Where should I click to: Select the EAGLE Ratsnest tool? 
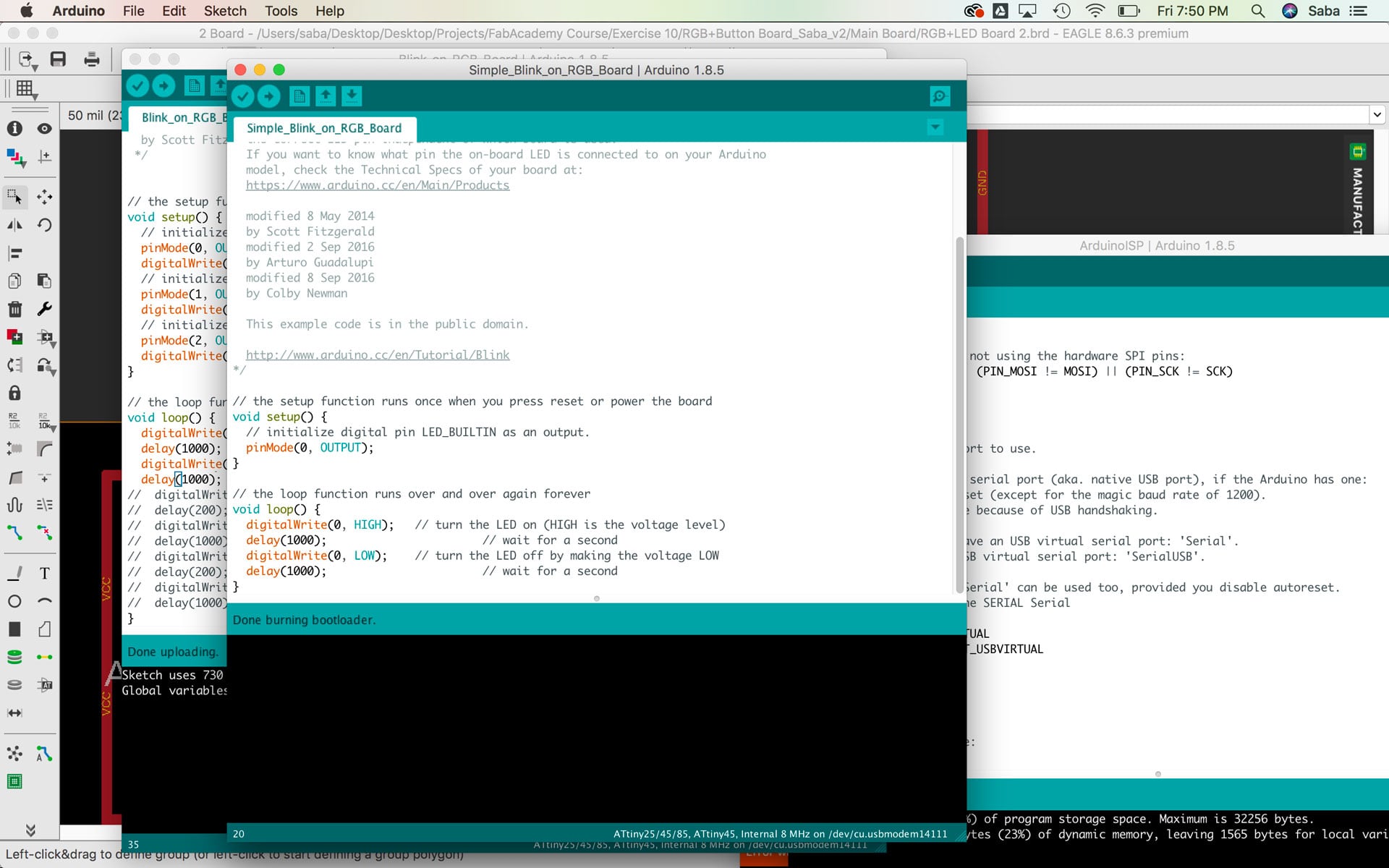[x=14, y=754]
